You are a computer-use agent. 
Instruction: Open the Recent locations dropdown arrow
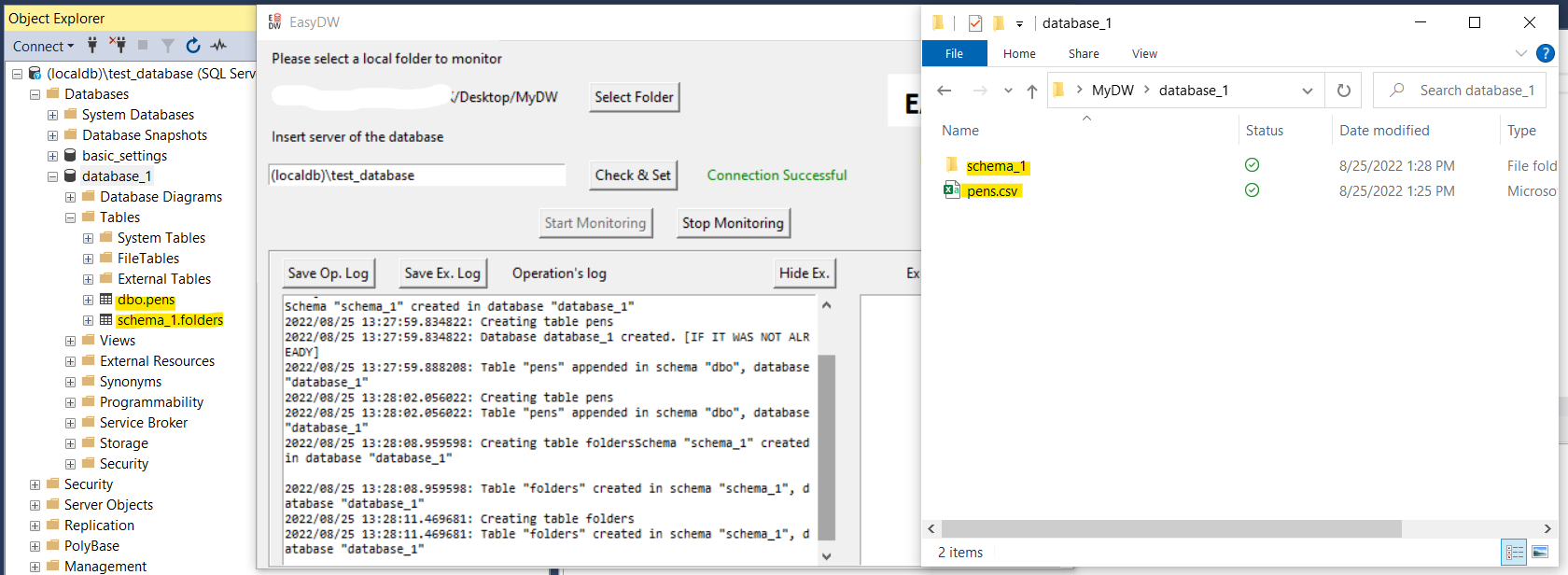click(1008, 91)
